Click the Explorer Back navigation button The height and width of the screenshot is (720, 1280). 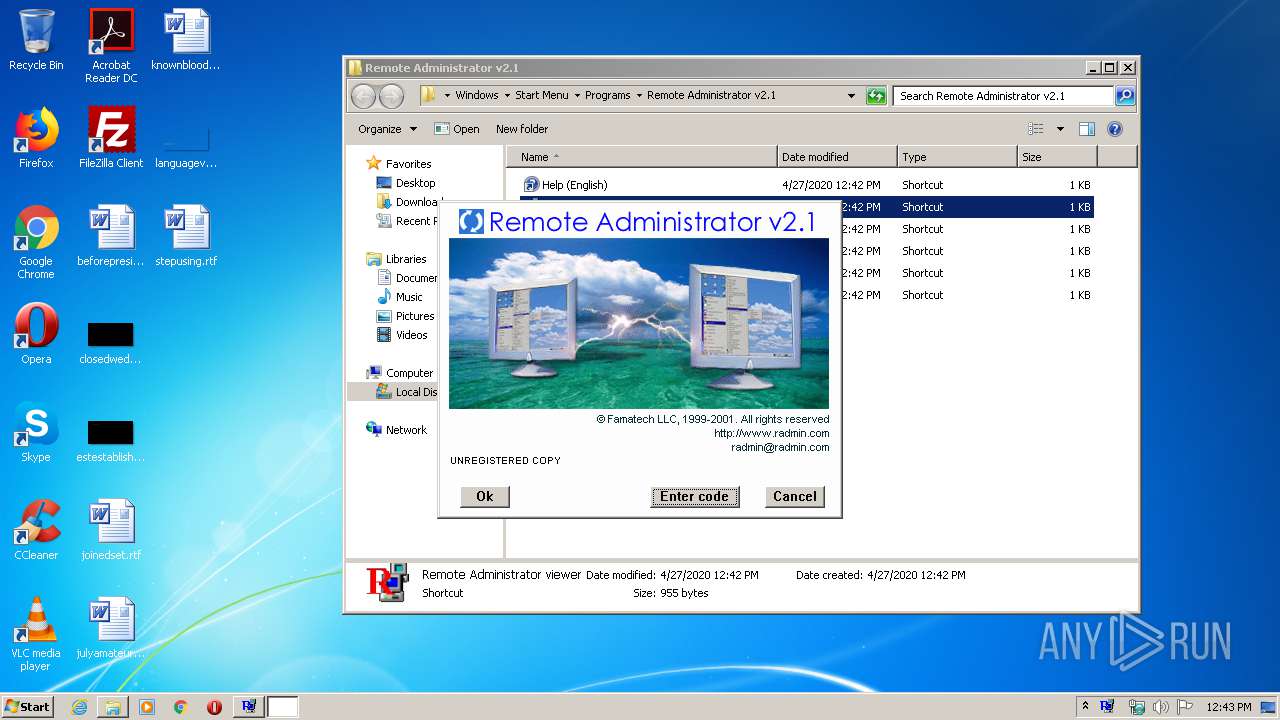[363, 96]
